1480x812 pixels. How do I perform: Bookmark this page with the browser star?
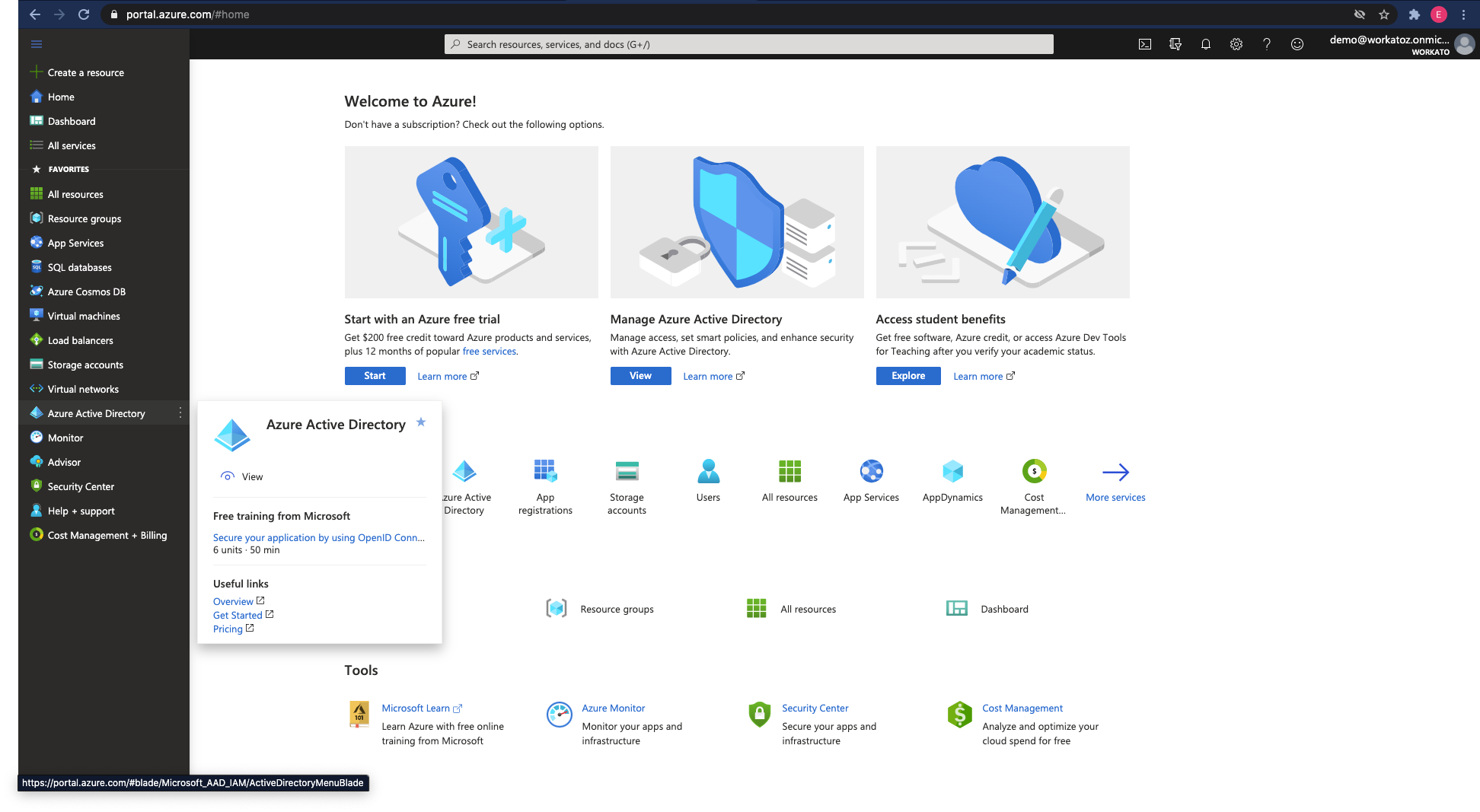click(1383, 14)
